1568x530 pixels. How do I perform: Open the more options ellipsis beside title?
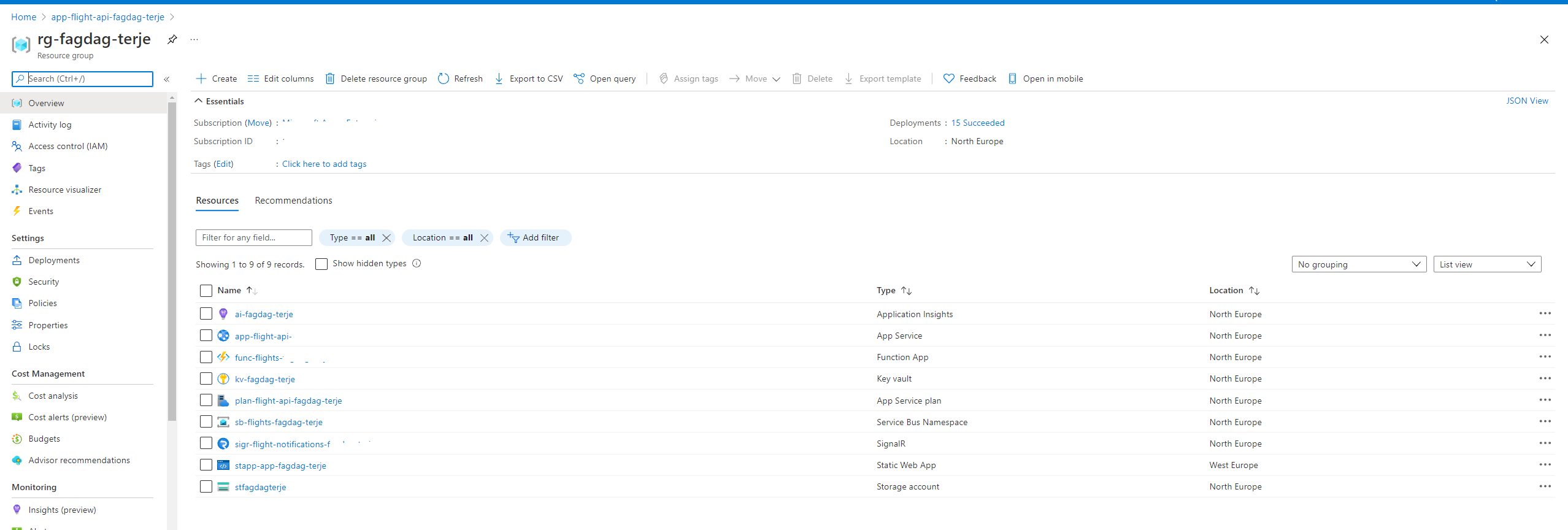194,39
